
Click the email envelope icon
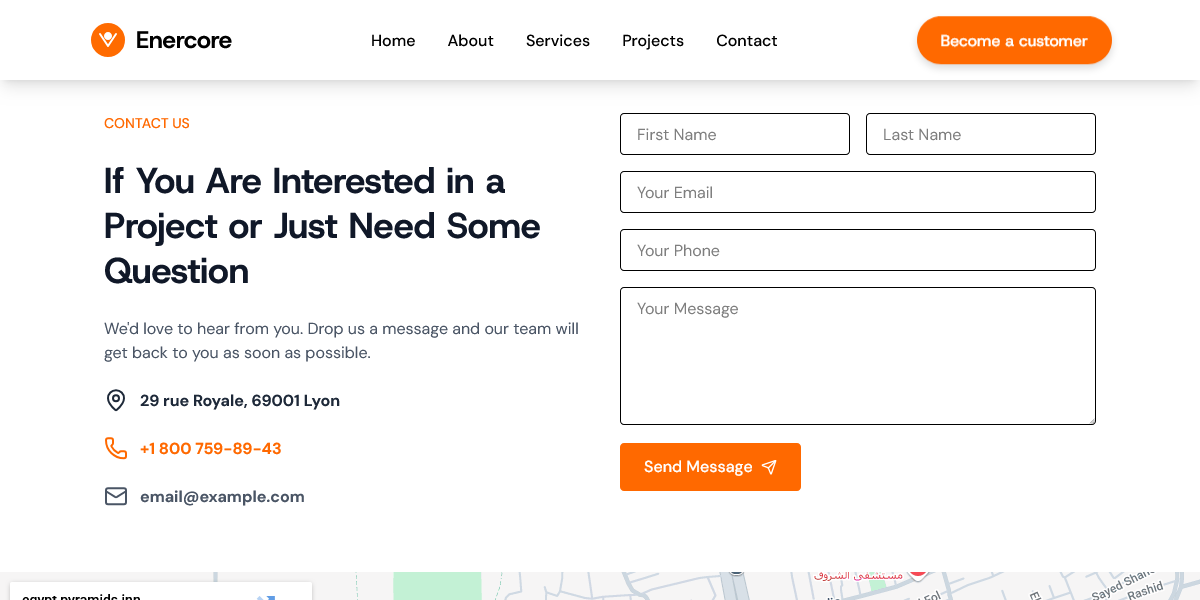(x=116, y=497)
